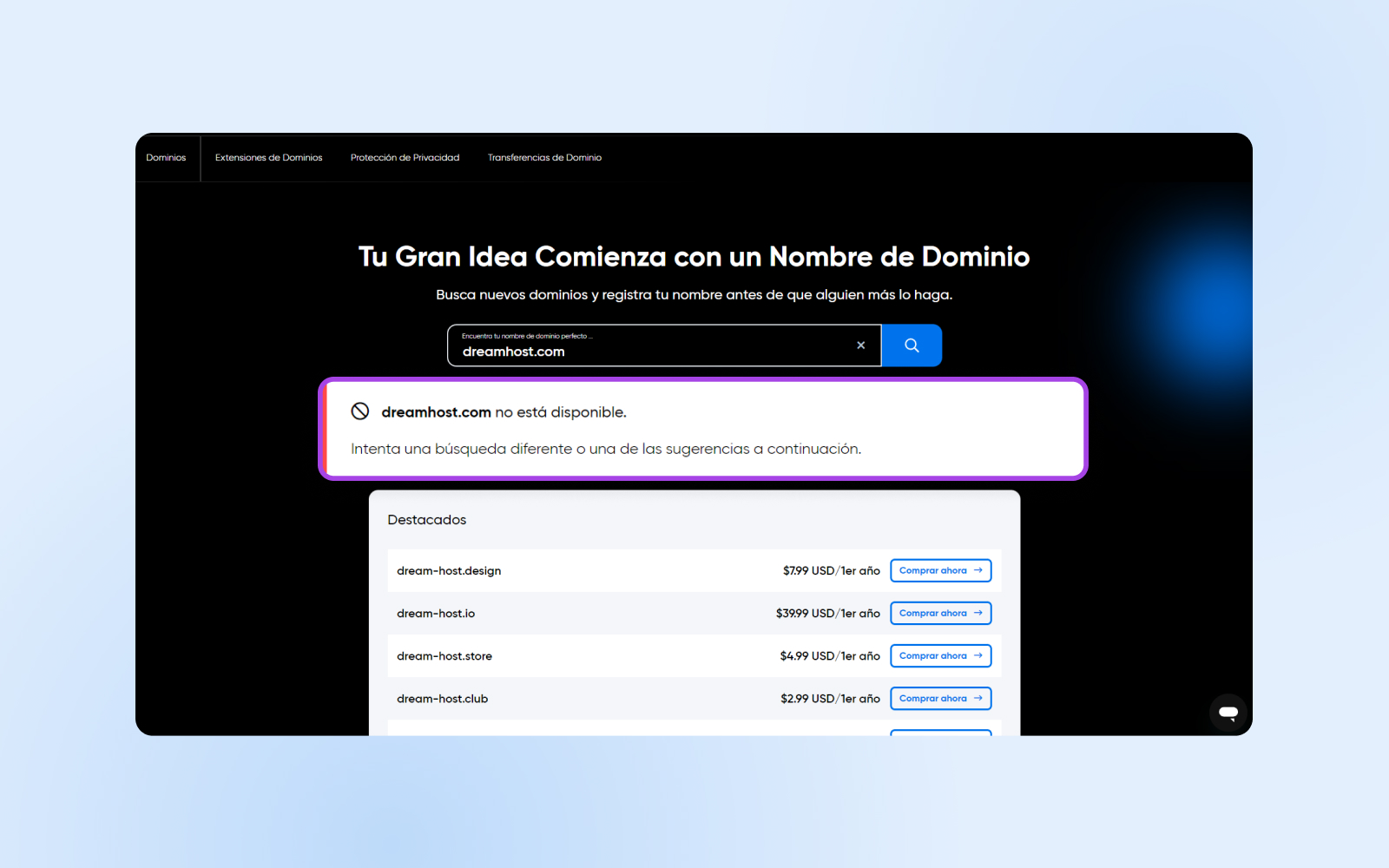Screen dimensions: 1389x868
Task: Buy dream-host.design with Comprar ahora
Action: (x=941, y=570)
